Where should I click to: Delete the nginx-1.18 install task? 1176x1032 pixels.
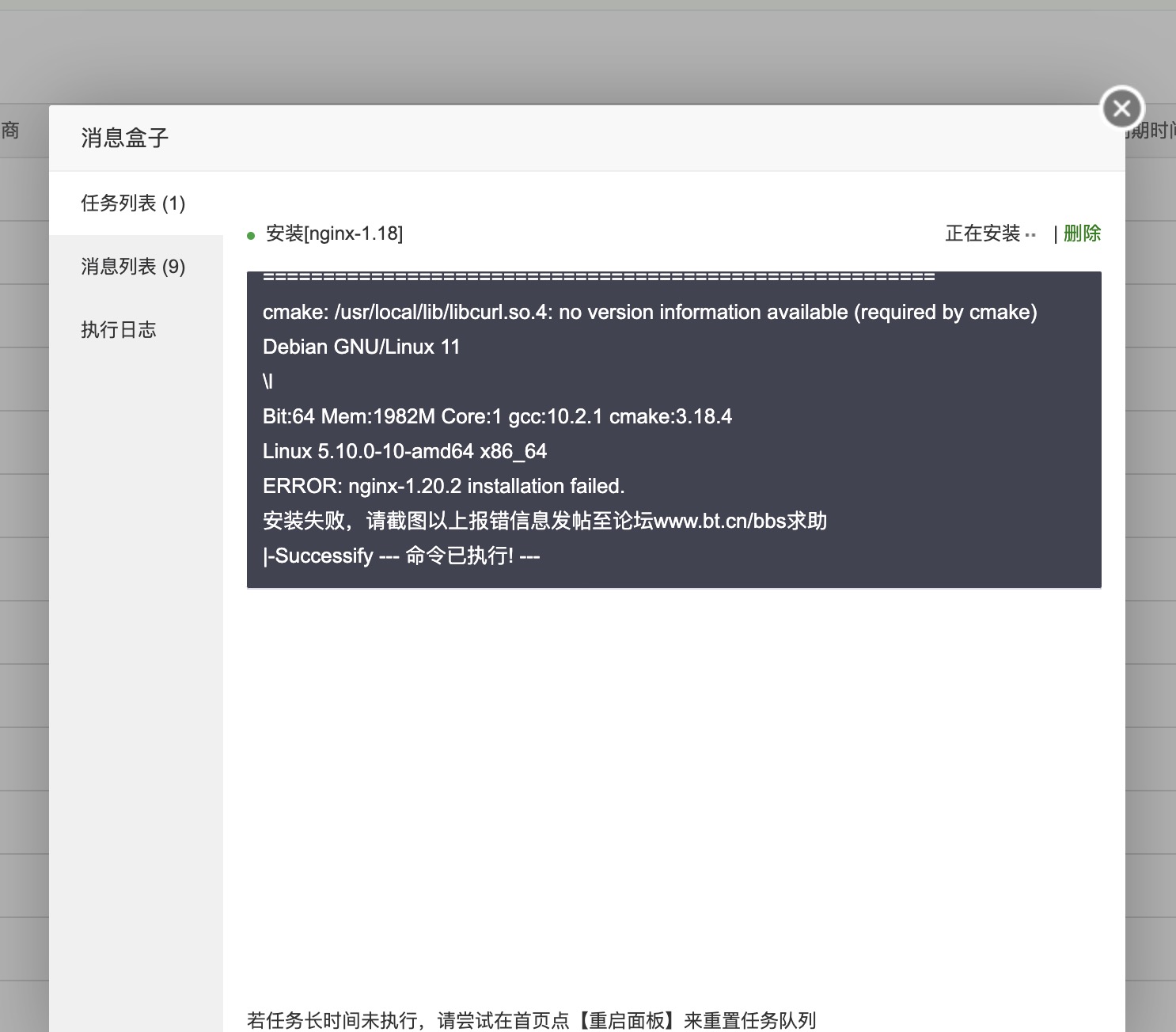tap(1082, 233)
